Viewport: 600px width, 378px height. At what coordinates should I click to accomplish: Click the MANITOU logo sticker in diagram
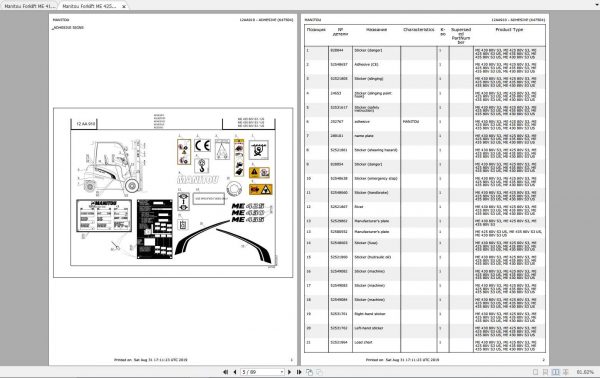click(198, 180)
